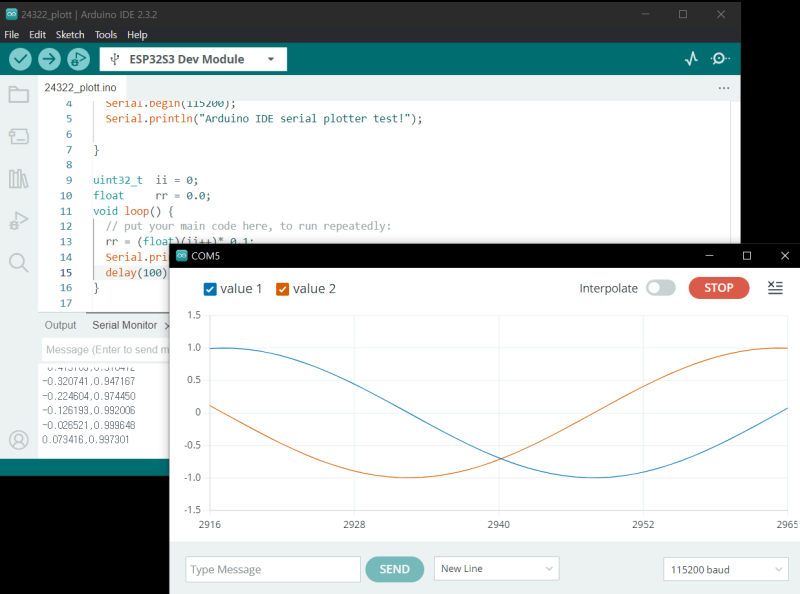The image size is (800, 594).
Task: Open the New Line line-ending dropdown
Action: click(x=496, y=568)
